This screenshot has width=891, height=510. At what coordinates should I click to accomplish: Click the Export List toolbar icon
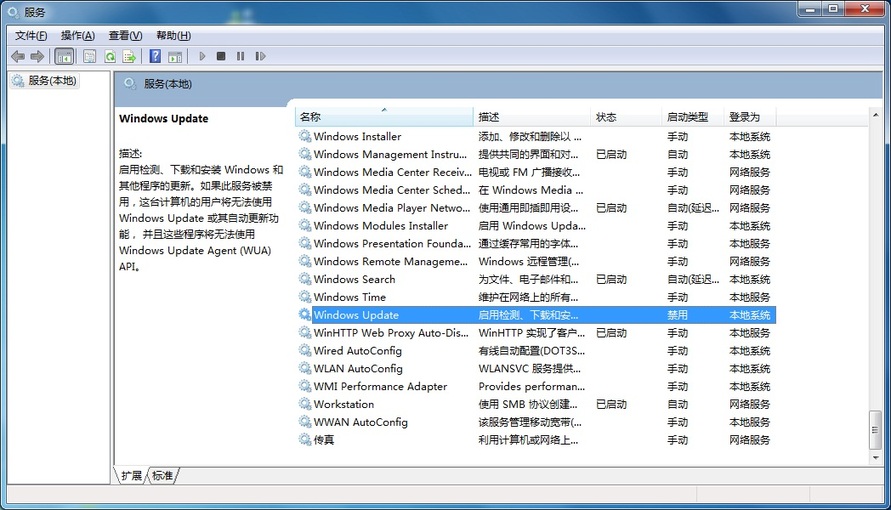pos(130,56)
